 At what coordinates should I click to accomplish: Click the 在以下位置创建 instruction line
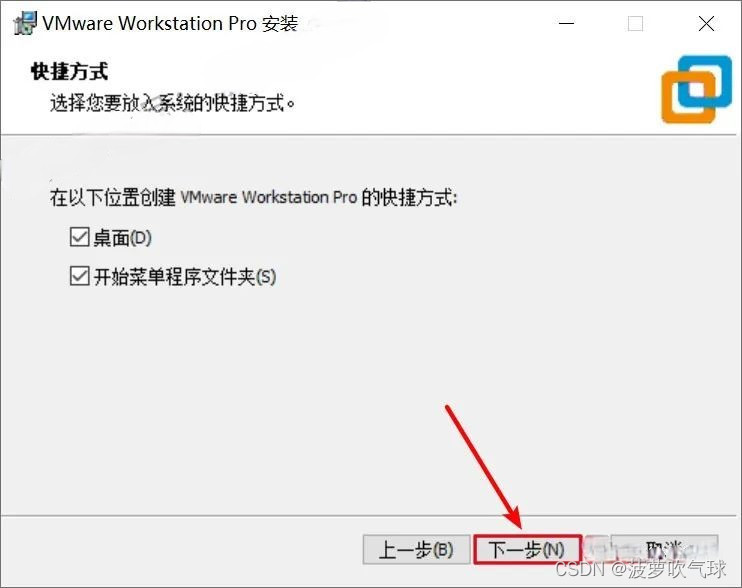click(254, 197)
